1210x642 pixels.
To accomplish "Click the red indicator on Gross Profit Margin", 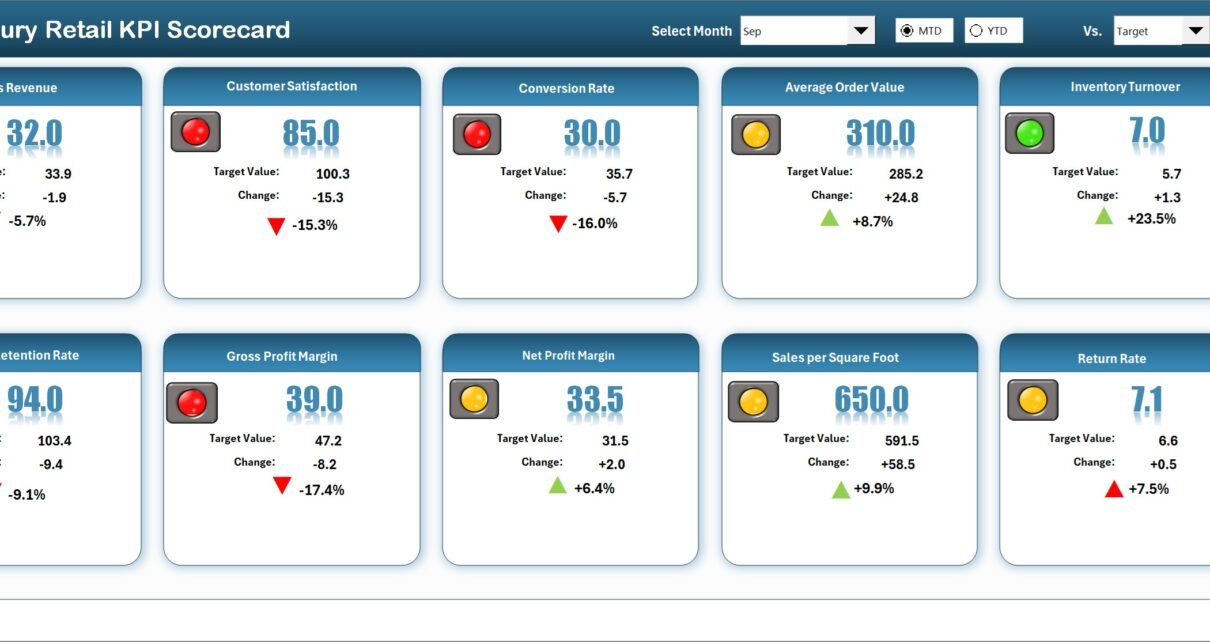I will tap(191, 402).
